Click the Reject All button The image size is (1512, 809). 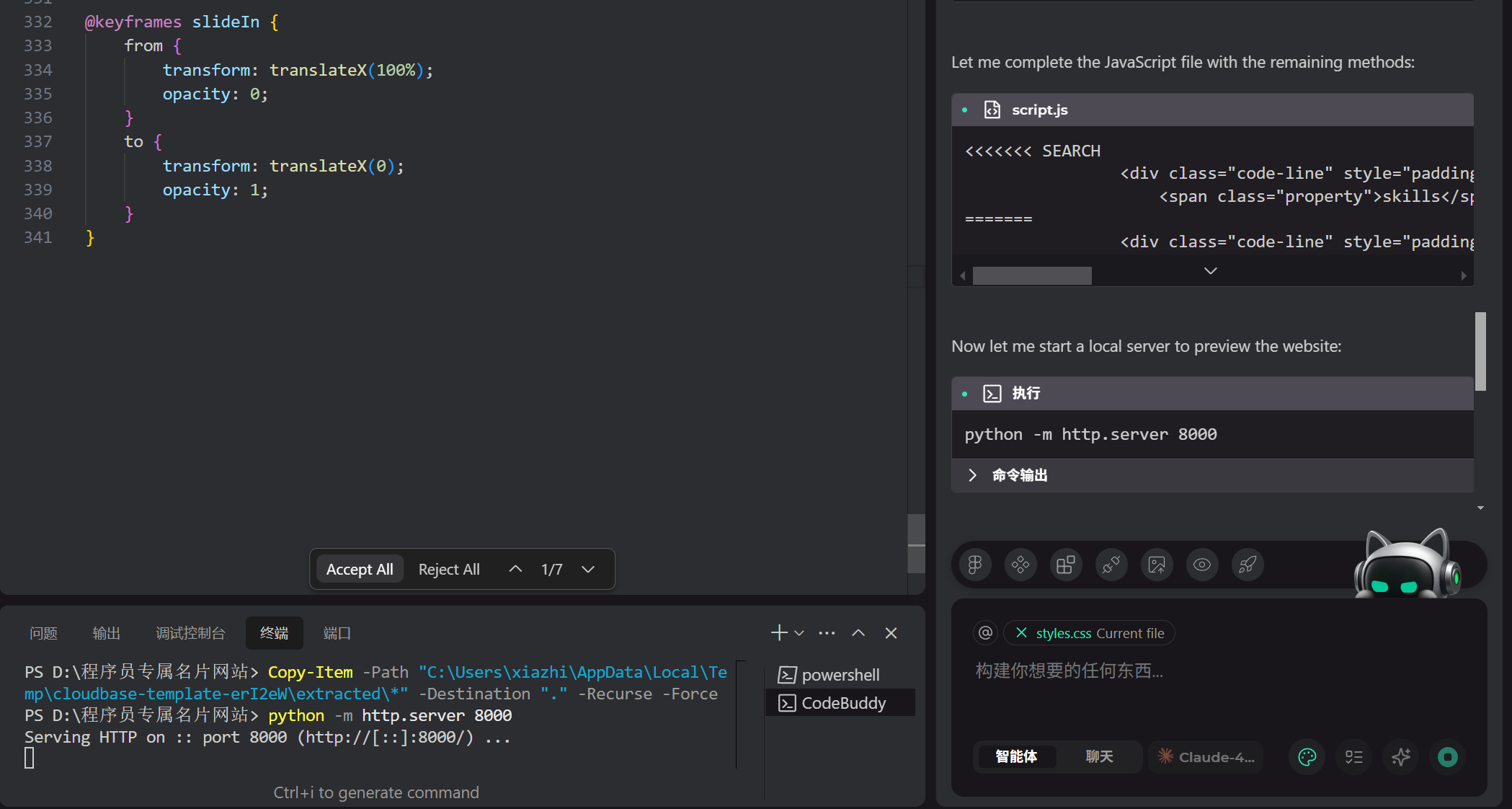449,570
